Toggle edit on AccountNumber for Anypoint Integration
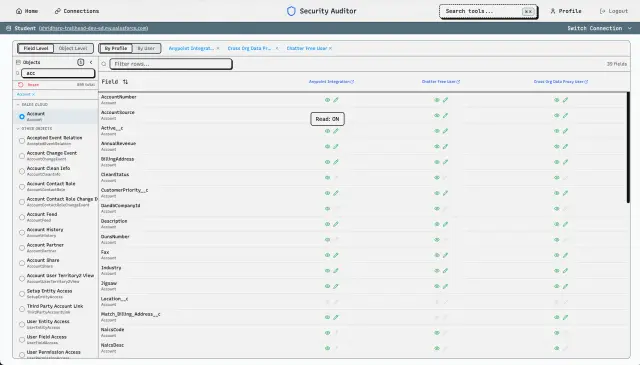The height and width of the screenshot is (365, 640). [x=336, y=100]
